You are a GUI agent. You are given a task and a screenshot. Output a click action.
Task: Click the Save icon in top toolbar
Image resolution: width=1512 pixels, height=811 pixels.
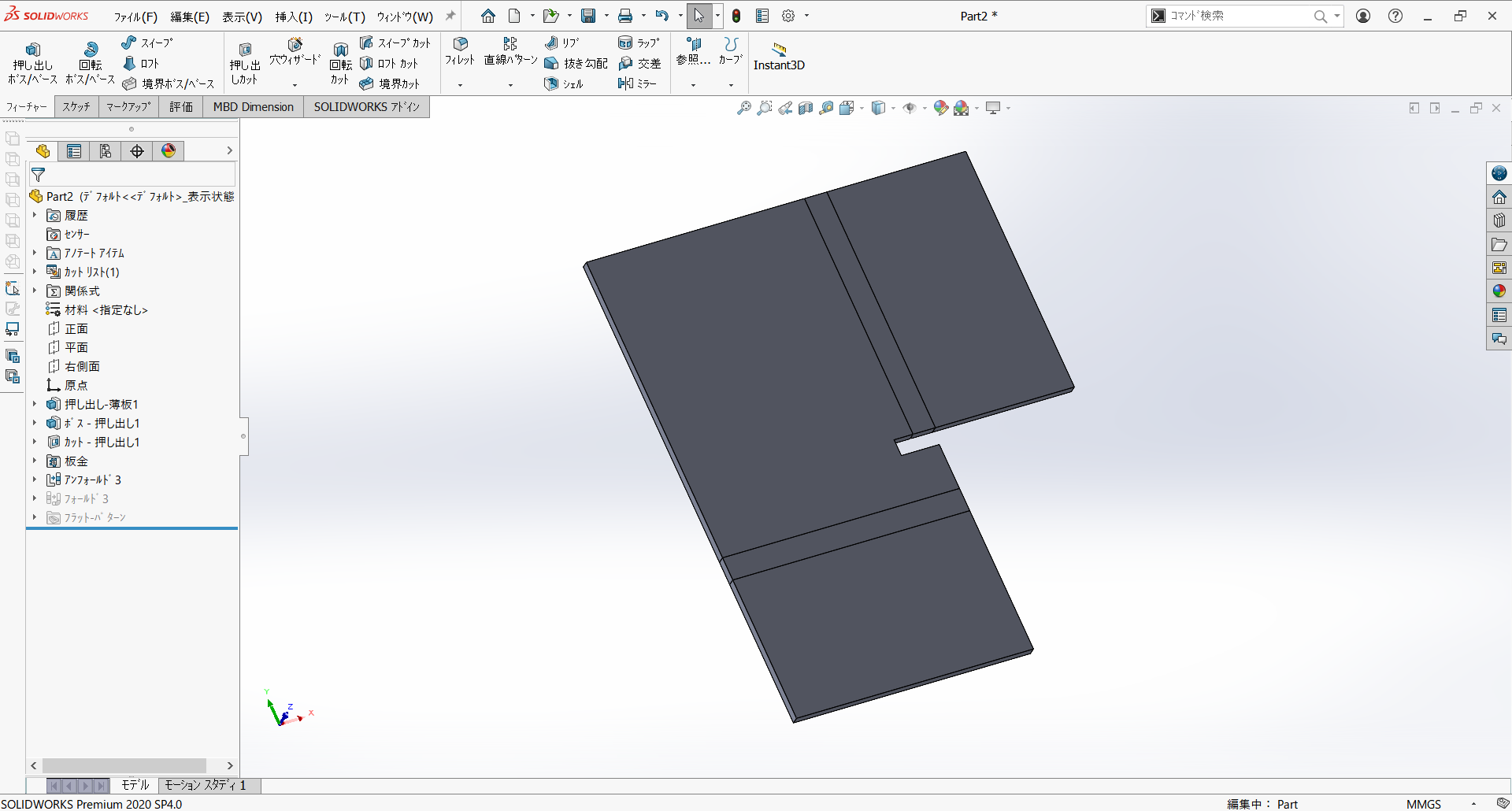point(588,16)
